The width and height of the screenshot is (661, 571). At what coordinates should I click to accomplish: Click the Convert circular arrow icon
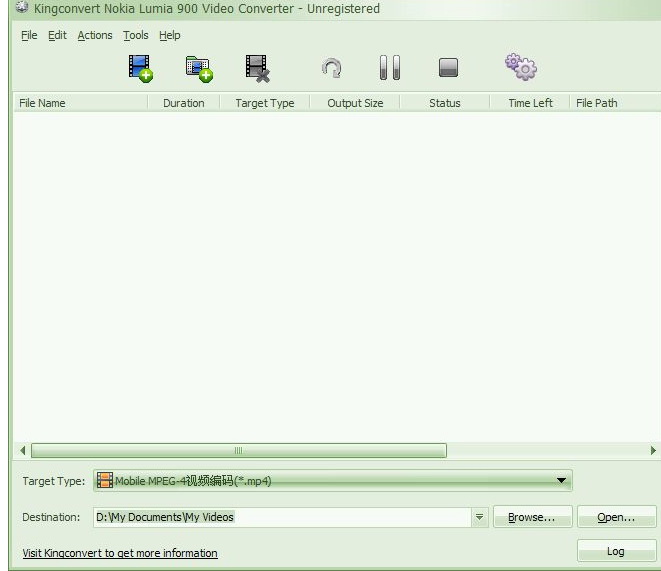click(332, 68)
